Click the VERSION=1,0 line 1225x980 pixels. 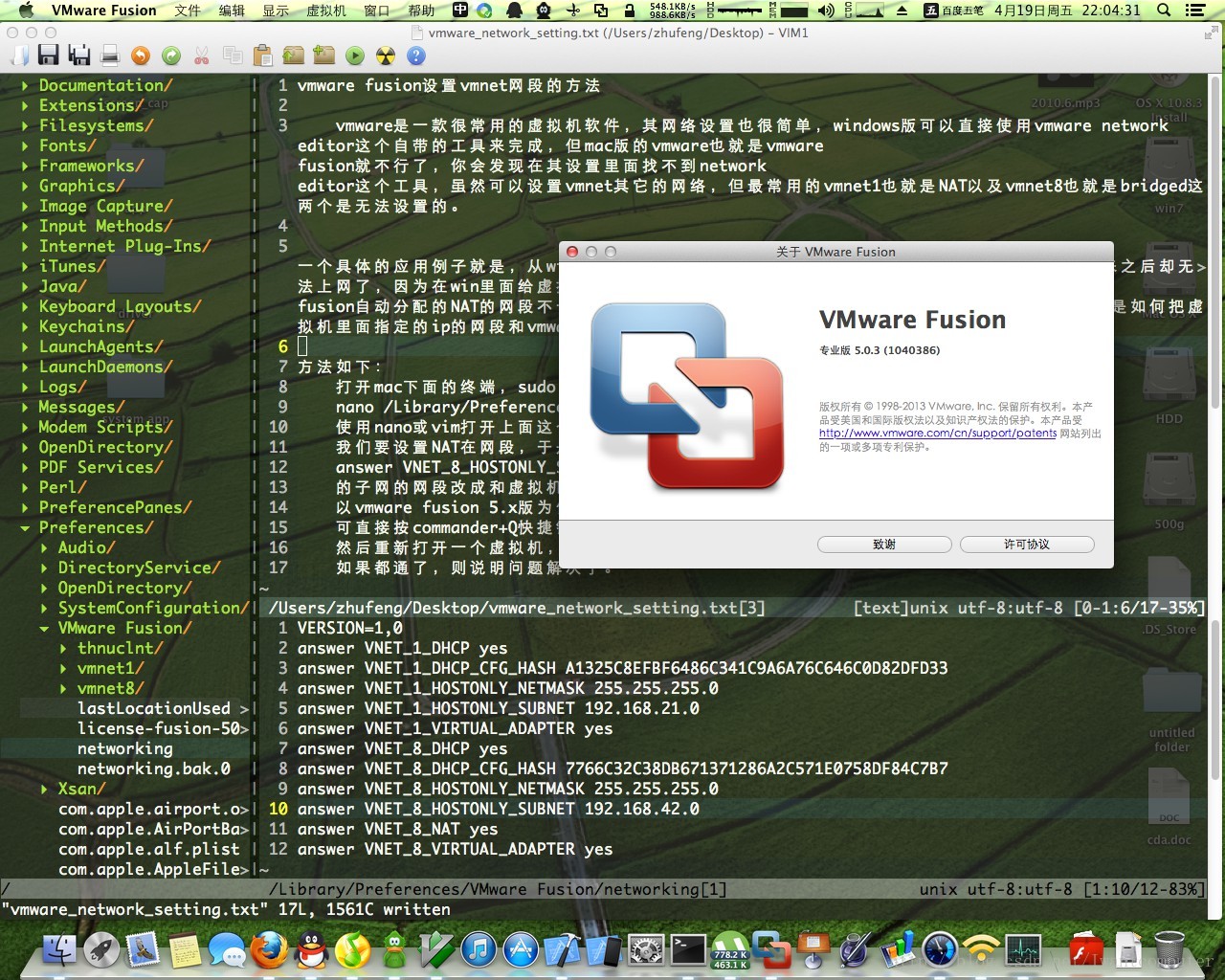tap(350, 628)
